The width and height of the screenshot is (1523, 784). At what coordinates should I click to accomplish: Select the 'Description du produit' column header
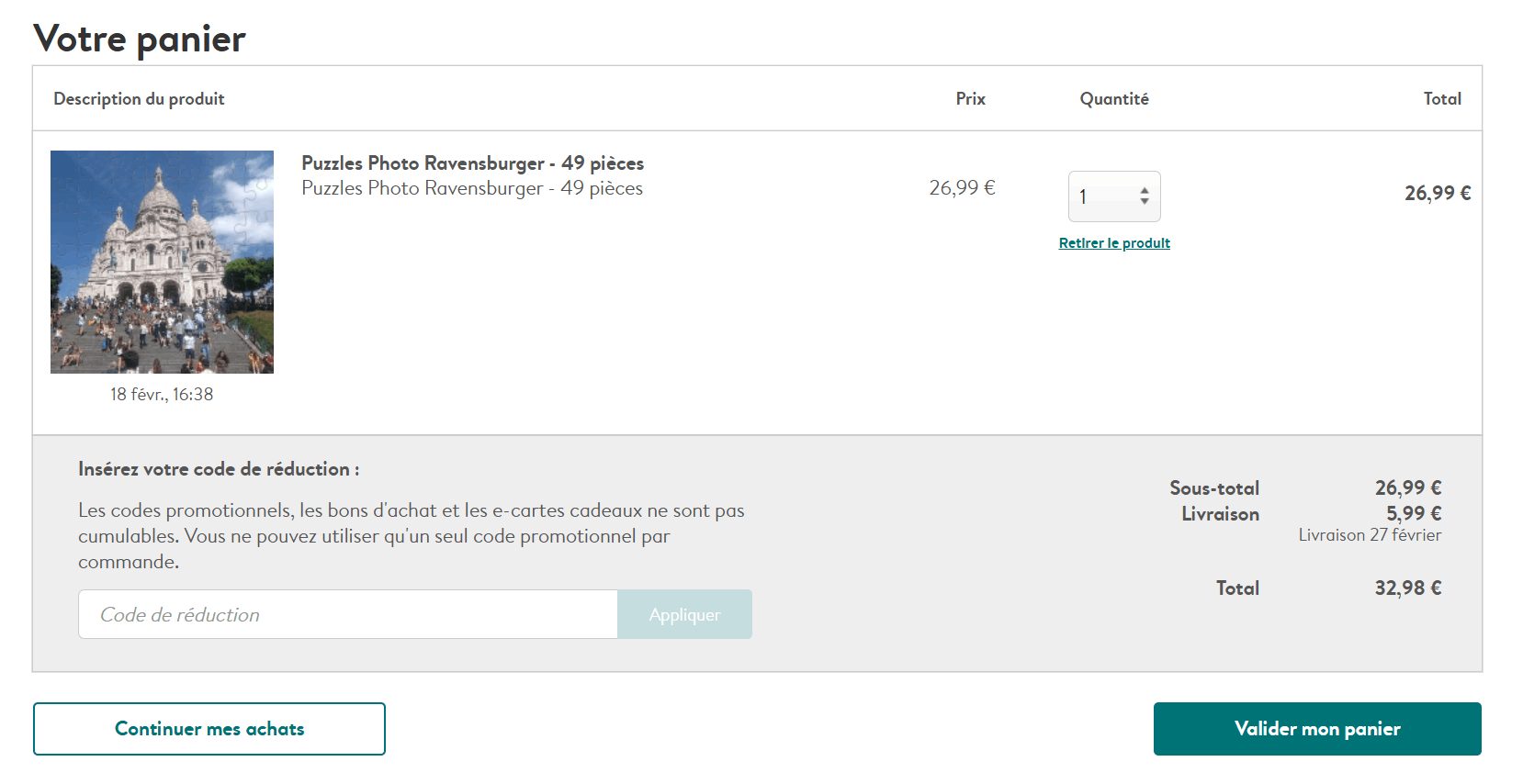point(139,99)
